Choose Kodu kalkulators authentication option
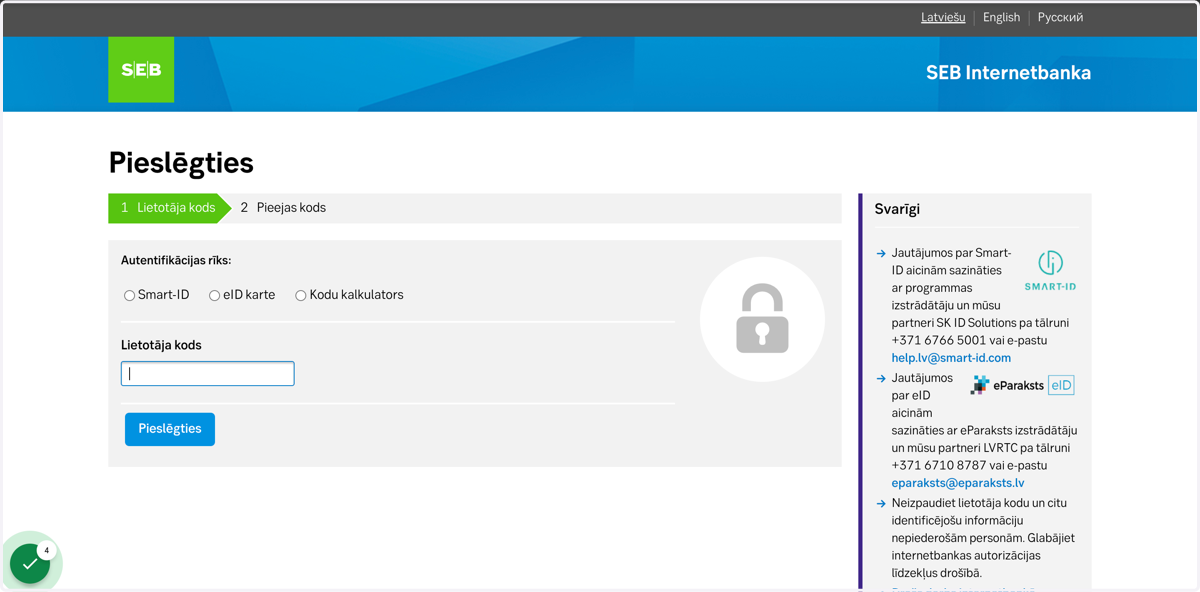Image resolution: width=1200 pixels, height=592 pixels. pyautogui.click(x=300, y=296)
